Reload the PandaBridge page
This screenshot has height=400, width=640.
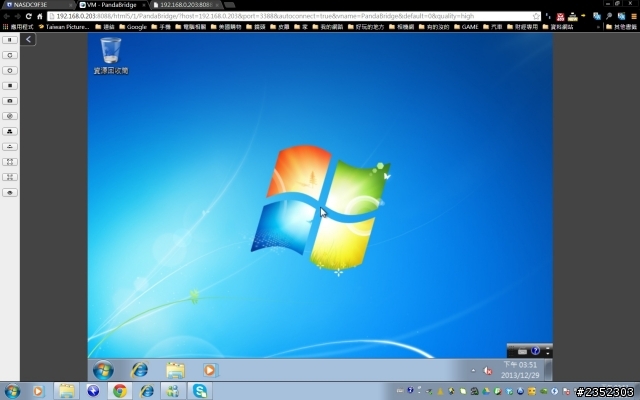pos(29,16)
